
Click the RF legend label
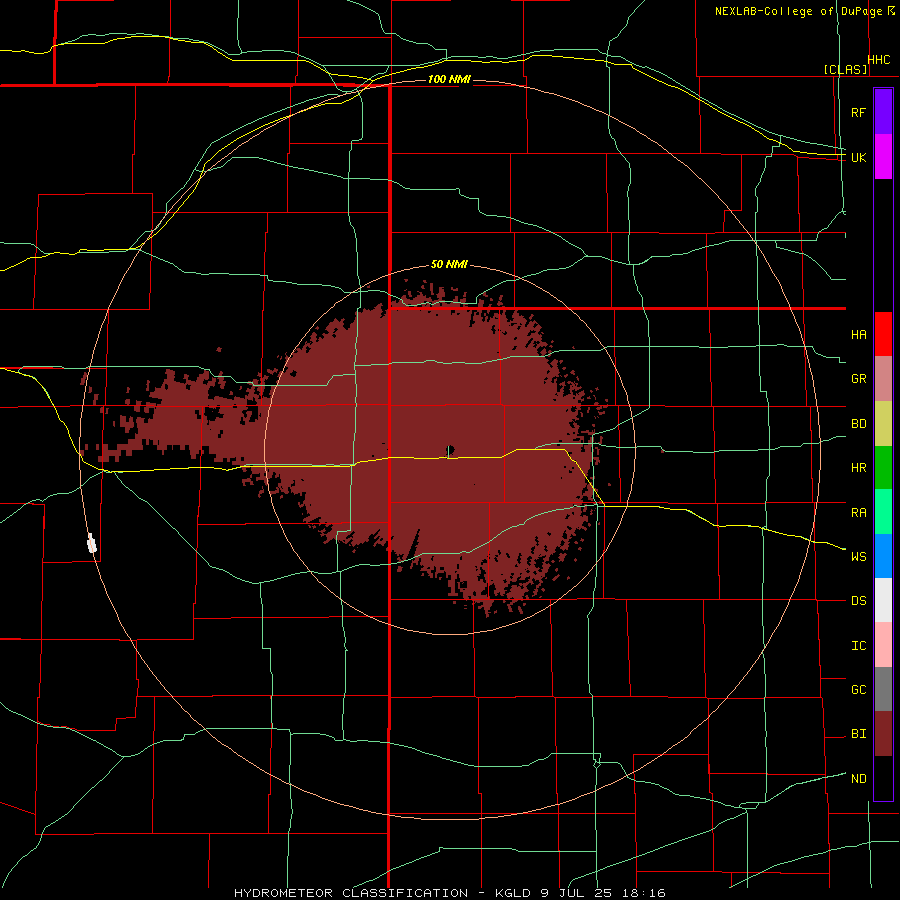click(858, 112)
